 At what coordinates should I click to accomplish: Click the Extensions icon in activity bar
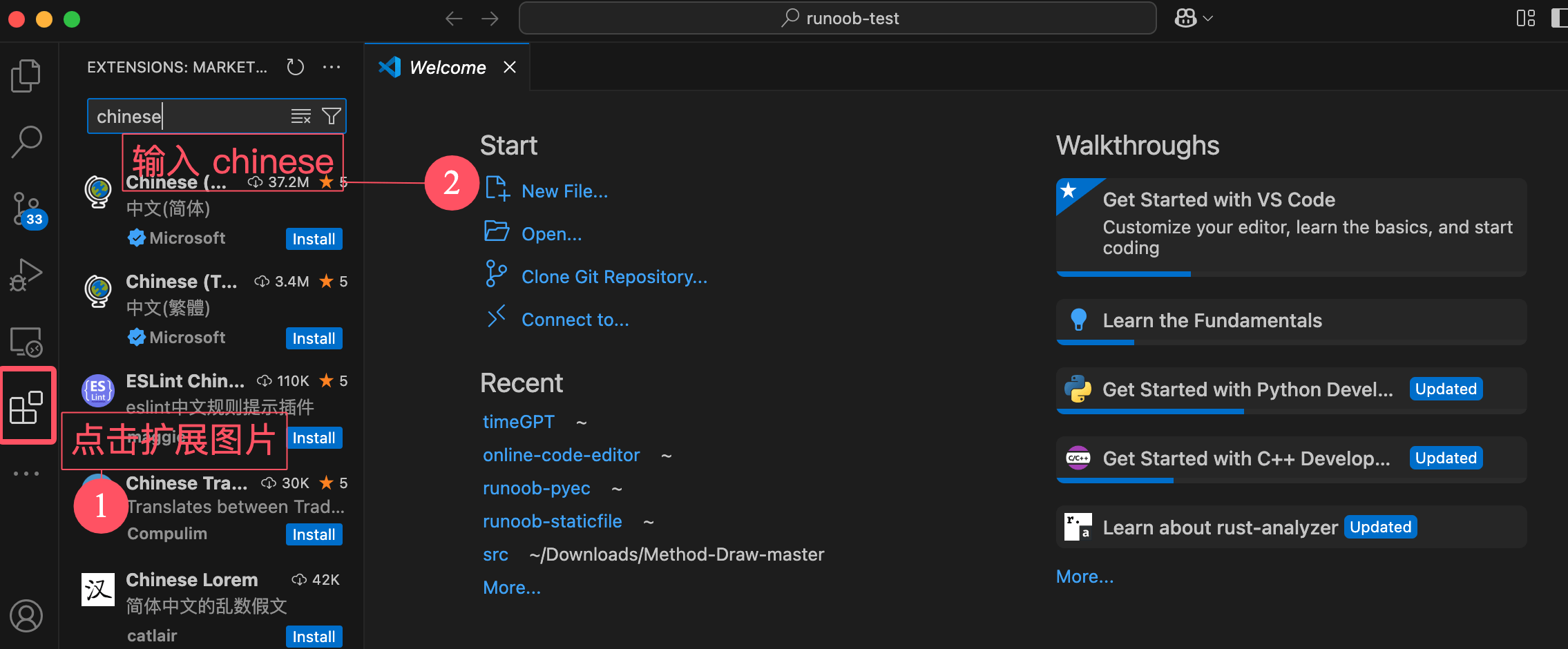click(x=26, y=407)
